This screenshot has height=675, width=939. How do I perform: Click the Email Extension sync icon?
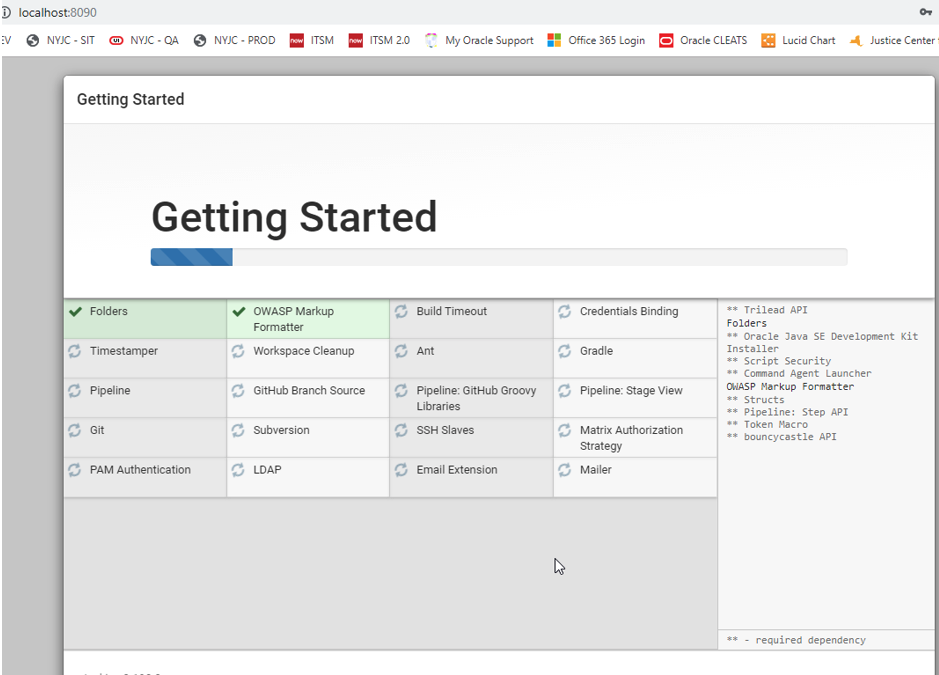click(x=401, y=470)
